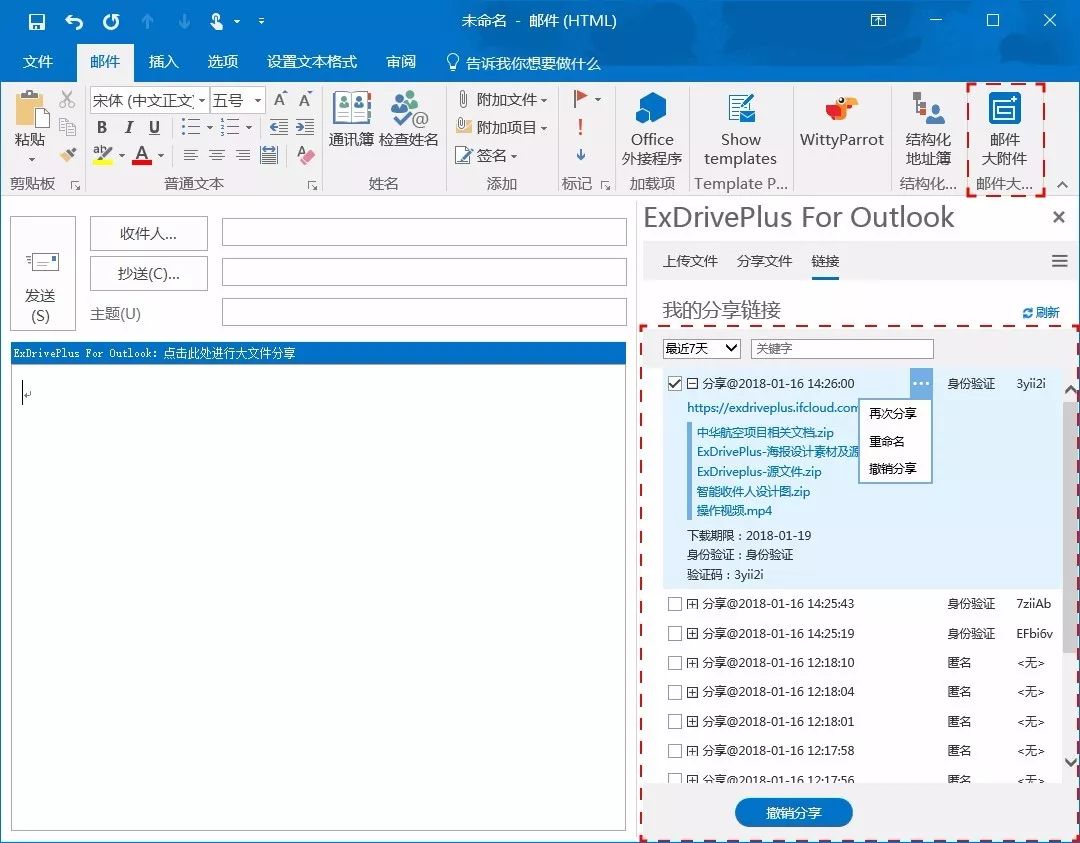Click the low importance down arrow
The width and height of the screenshot is (1080, 843).
click(x=581, y=155)
